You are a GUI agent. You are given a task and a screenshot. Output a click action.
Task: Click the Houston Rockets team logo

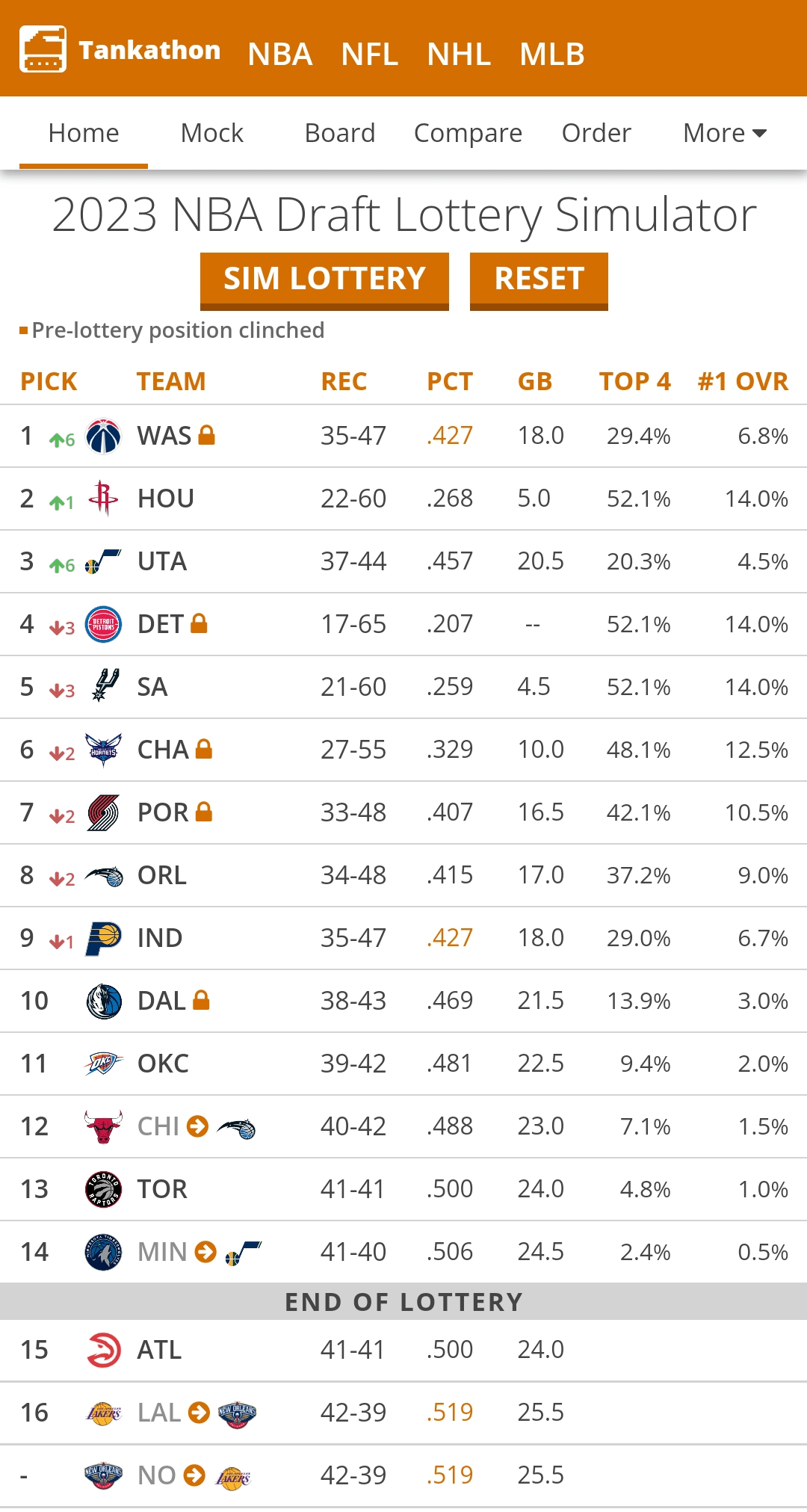pos(103,498)
